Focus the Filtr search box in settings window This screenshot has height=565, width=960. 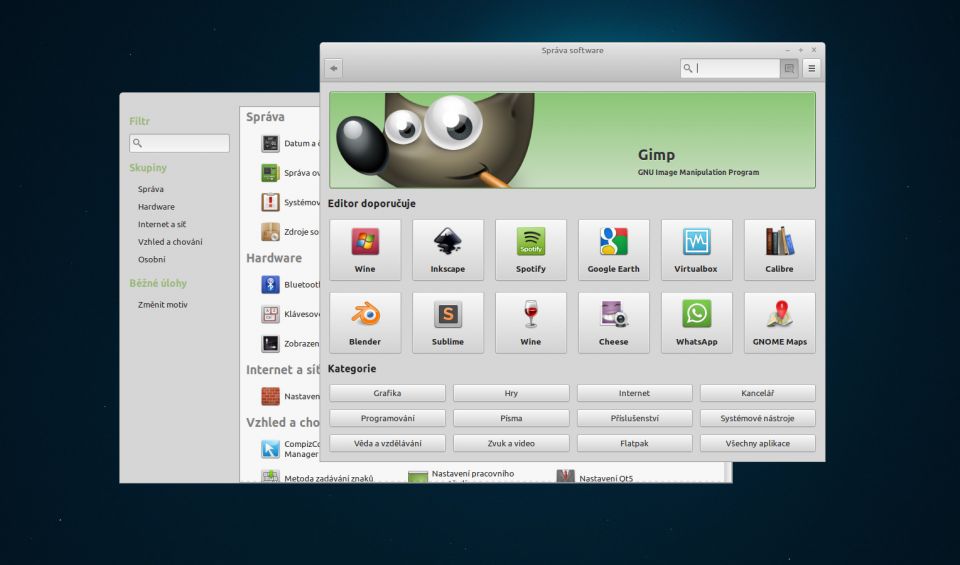(x=179, y=143)
